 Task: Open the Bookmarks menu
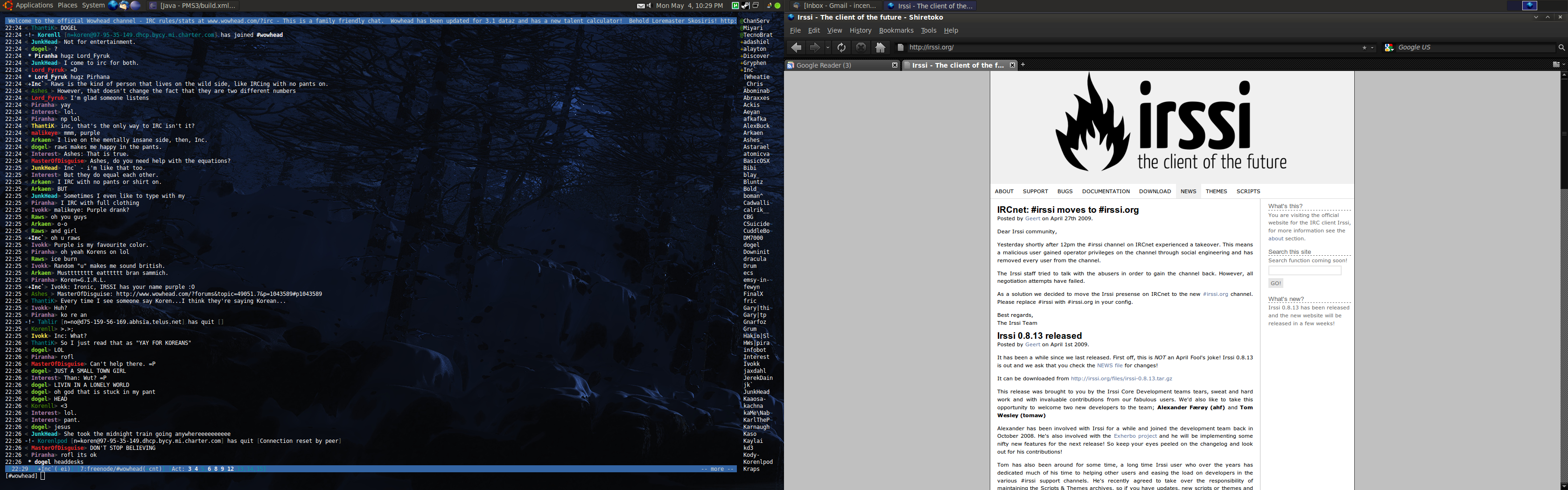(x=896, y=30)
